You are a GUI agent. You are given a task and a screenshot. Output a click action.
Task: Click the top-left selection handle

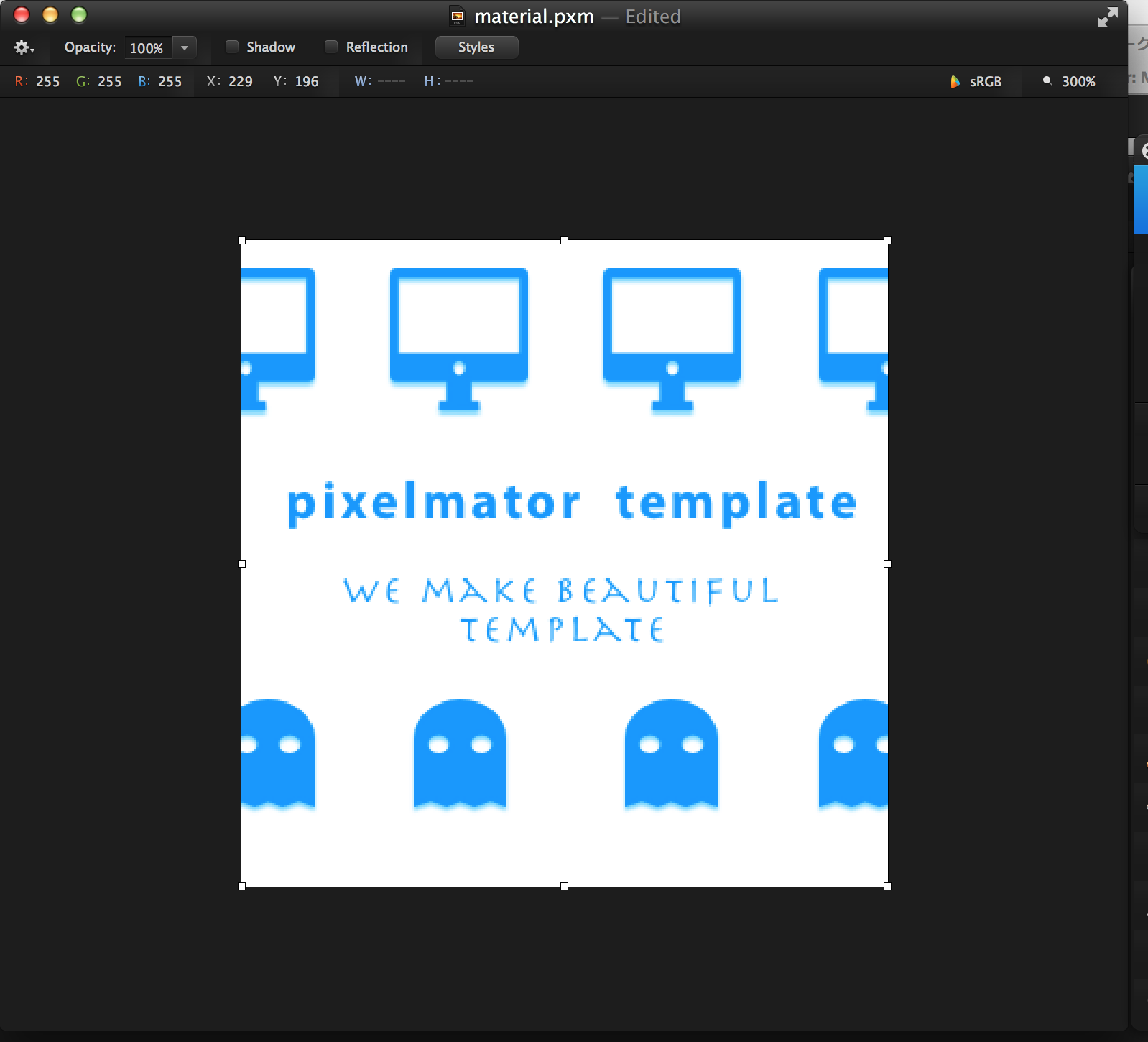pyautogui.click(x=242, y=241)
